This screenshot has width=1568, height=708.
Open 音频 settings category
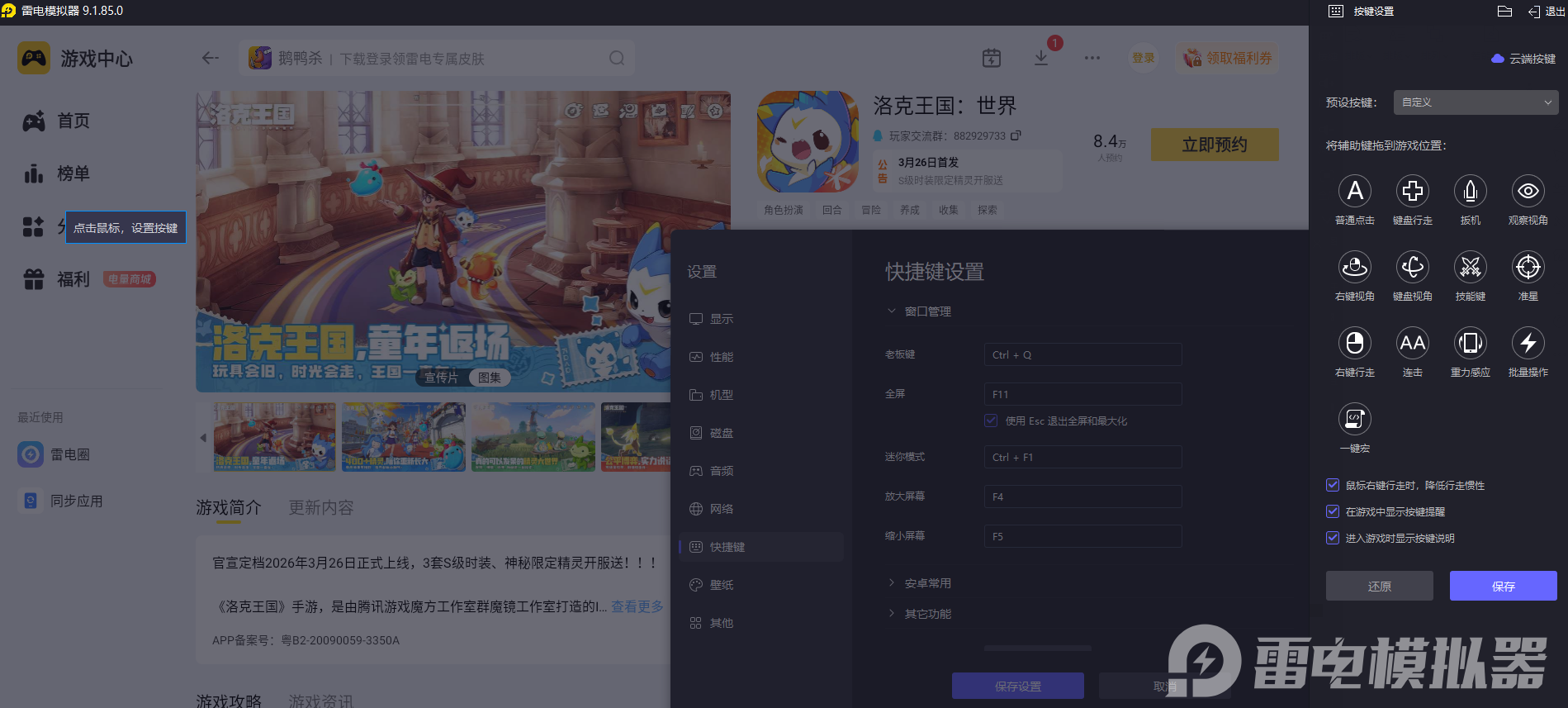coord(760,471)
